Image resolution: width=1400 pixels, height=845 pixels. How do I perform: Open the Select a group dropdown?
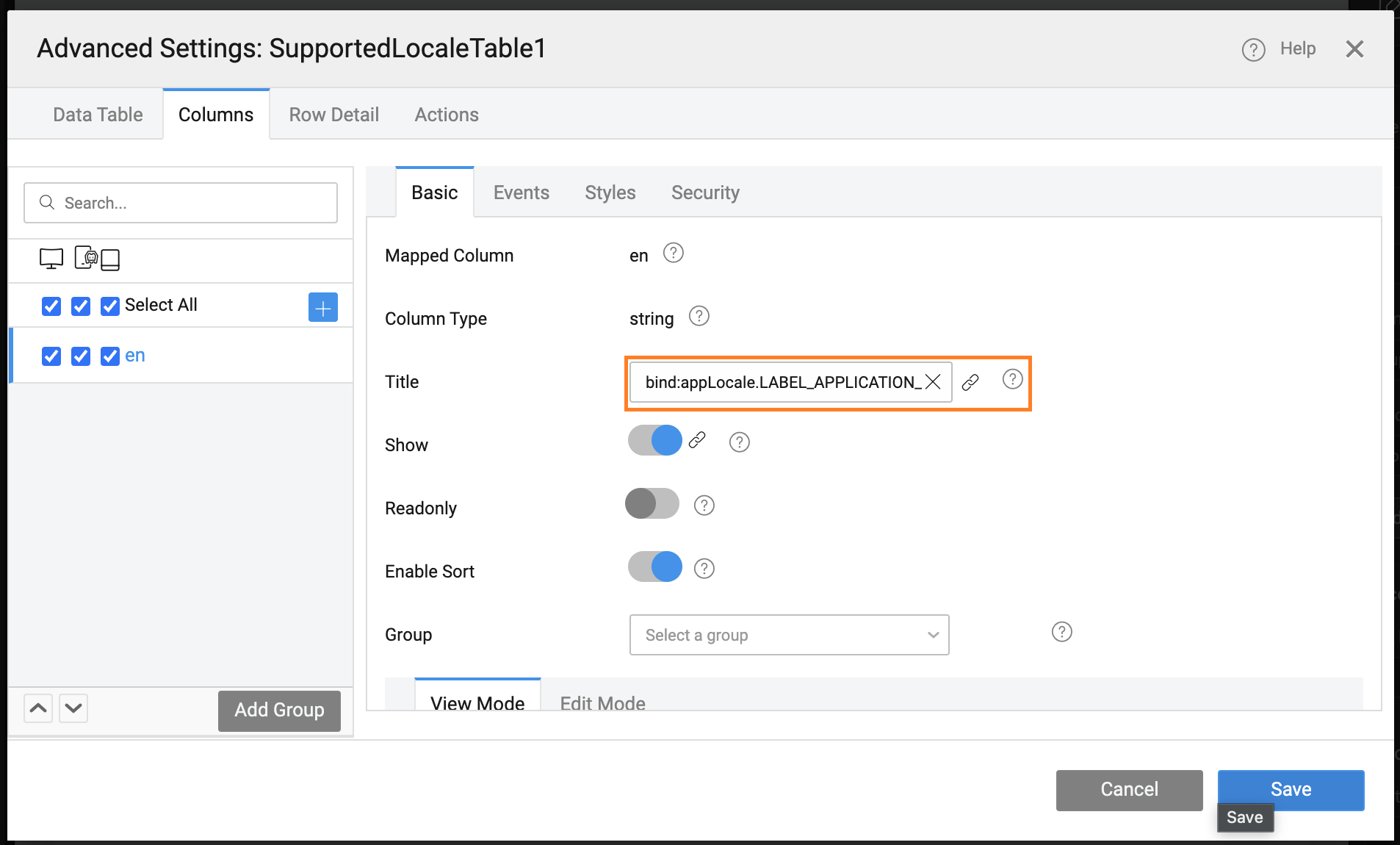coord(789,635)
